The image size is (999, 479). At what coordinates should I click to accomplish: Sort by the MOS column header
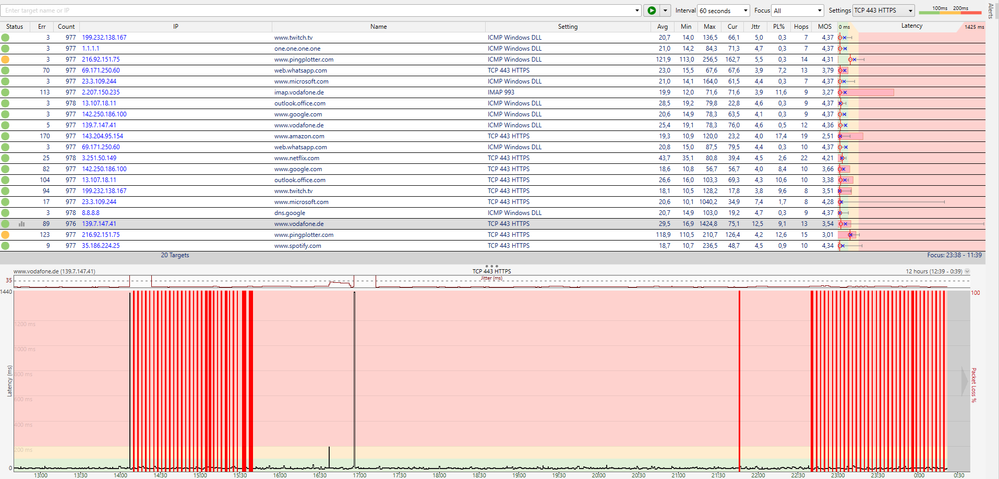click(x=824, y=27)
